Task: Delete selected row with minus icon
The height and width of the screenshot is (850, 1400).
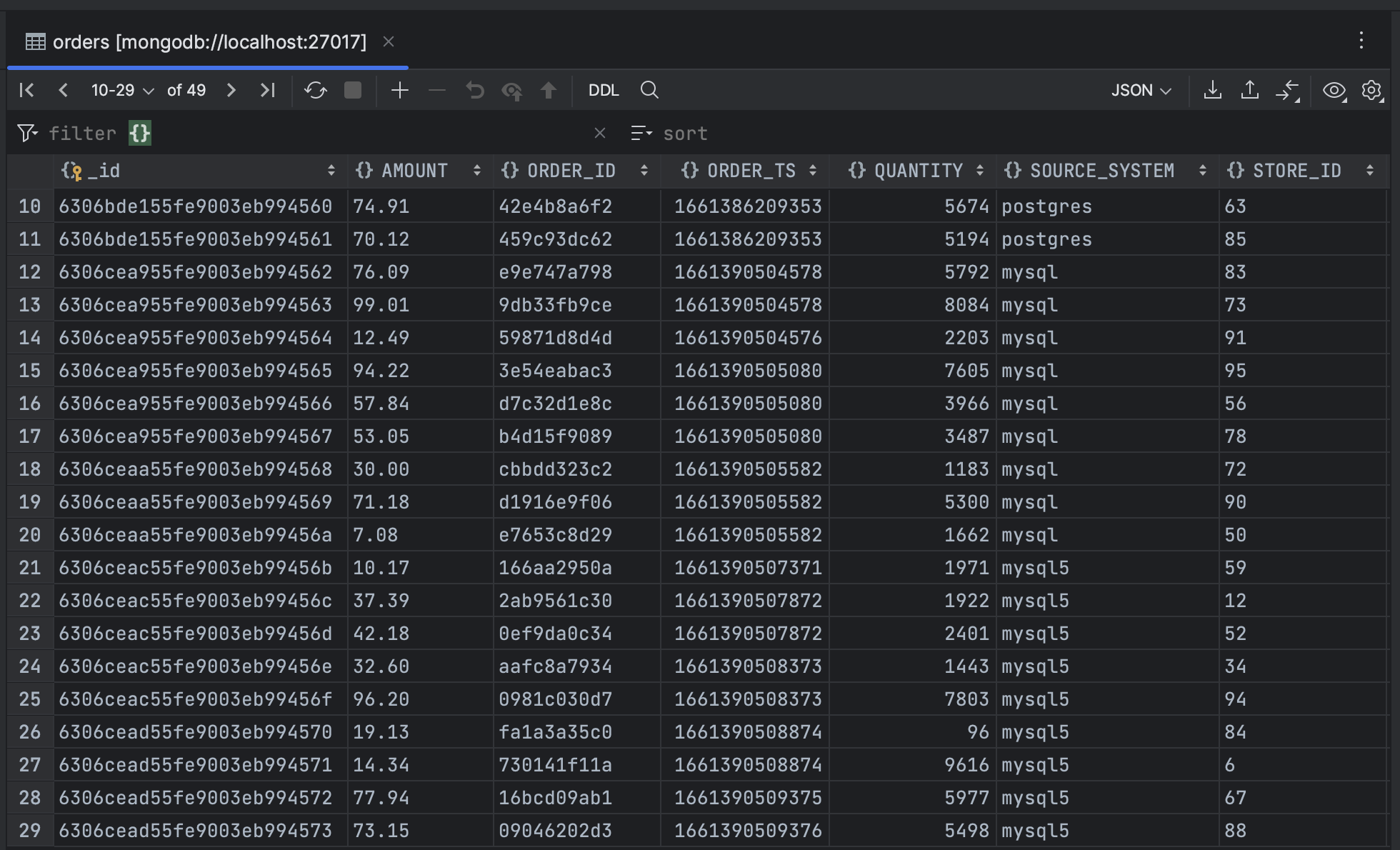Action: pos(437,90)
